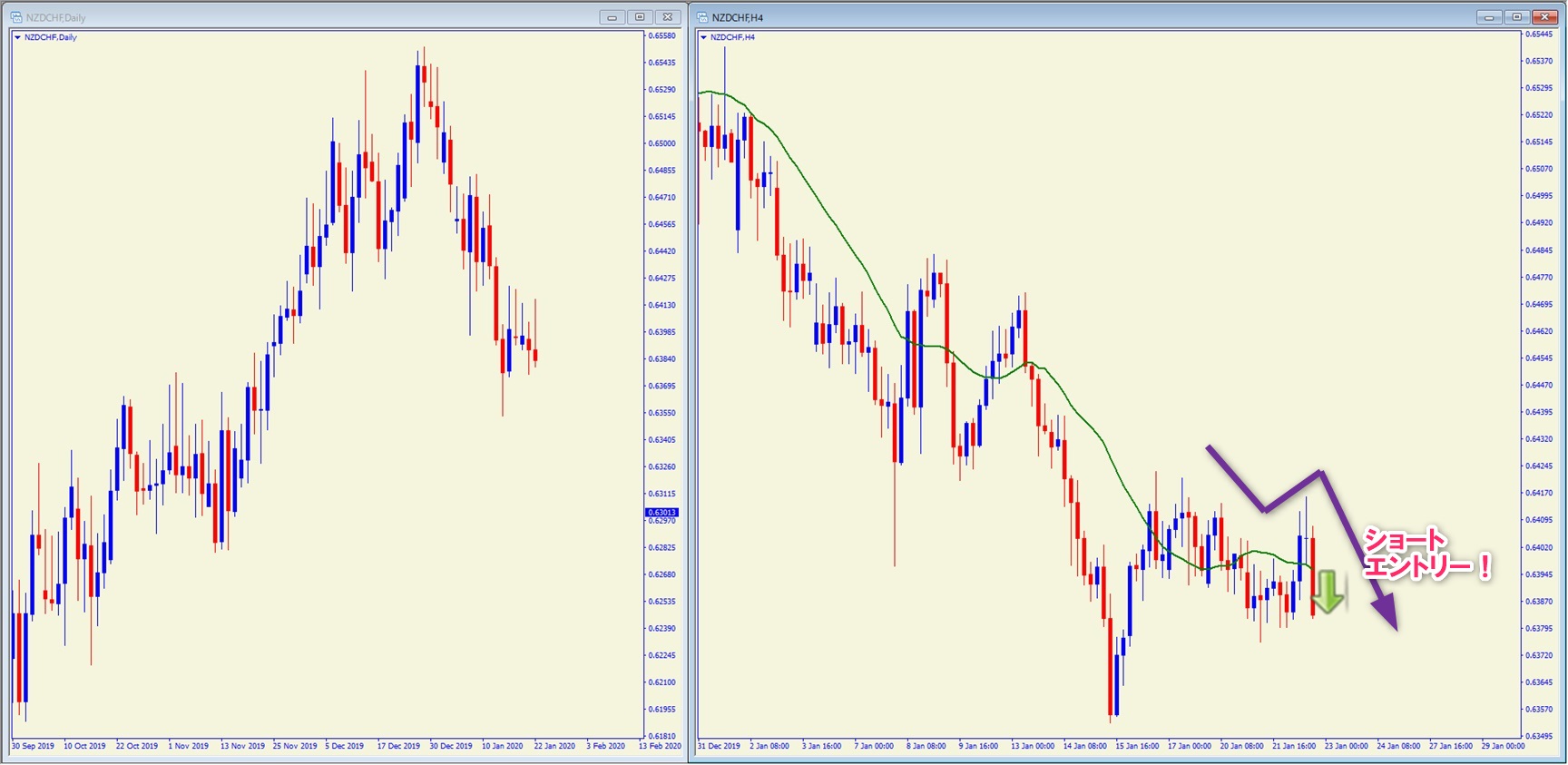Click the highlighted current price 0.63013
Screen dimensions: 1568x765
coord(662,513)
